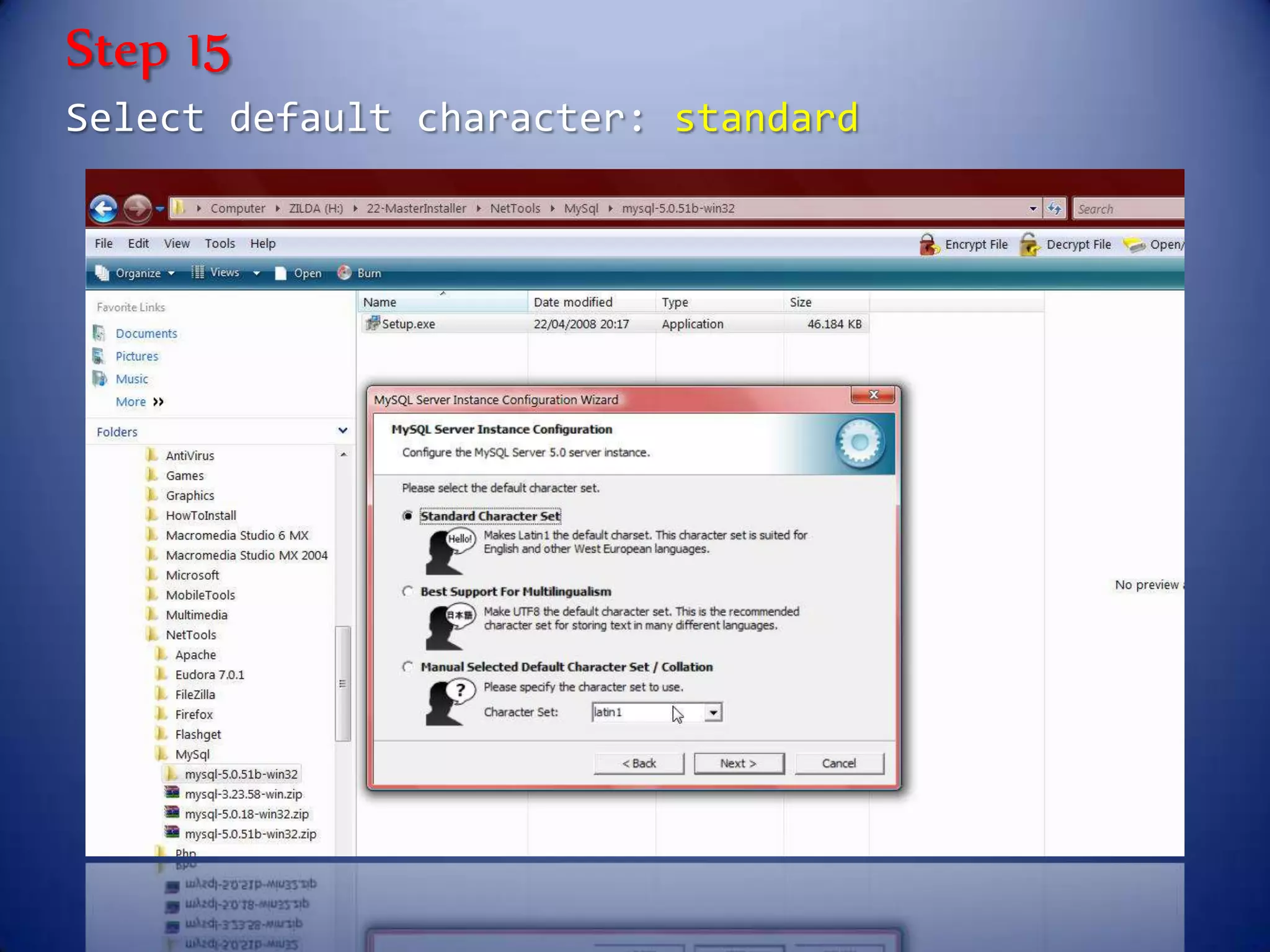Viewport: 1270px width, 952px height.
Task: Select the MobileTools folder
Action: [200, 595]
